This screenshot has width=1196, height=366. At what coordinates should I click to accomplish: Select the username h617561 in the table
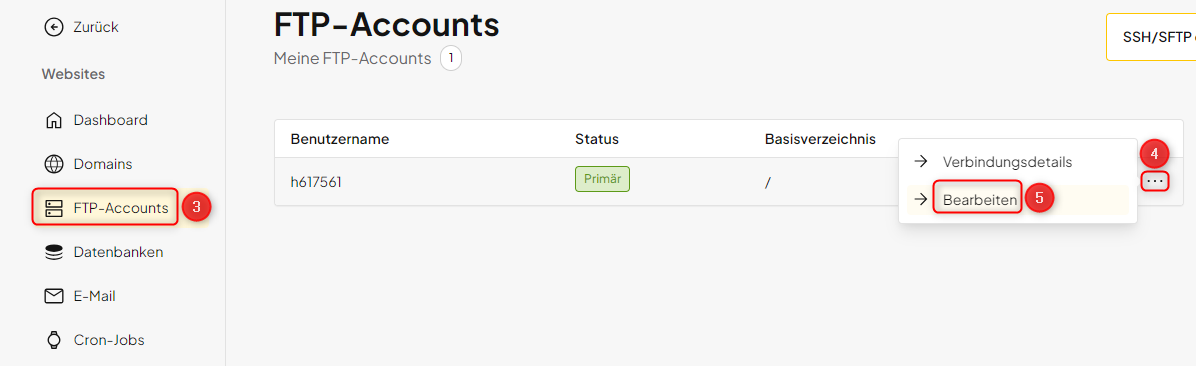pyautogui.click(x=323, y=181)
